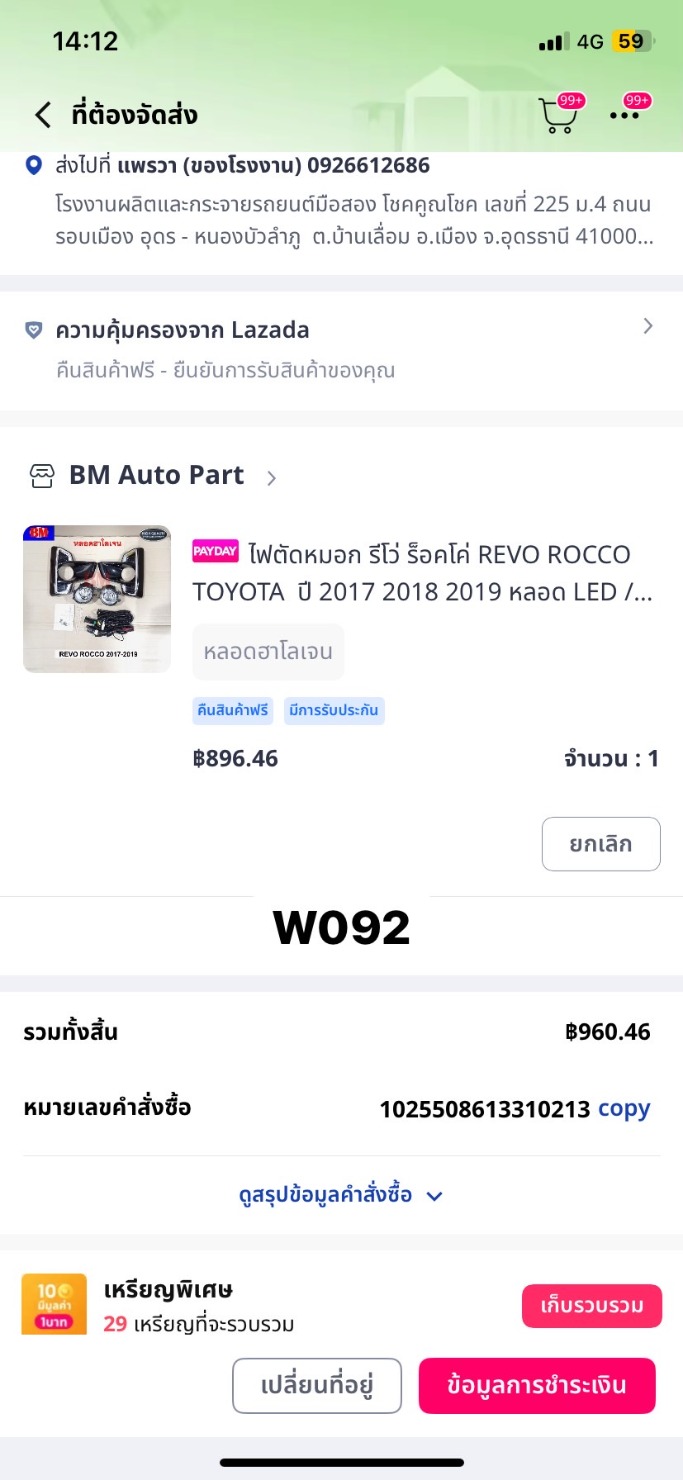Image resolution: width=683 pixels, height=1480 pixels.
Task: Tap the เปลี่ยนที่อยู่ change address button
Action: point(317,1386)
